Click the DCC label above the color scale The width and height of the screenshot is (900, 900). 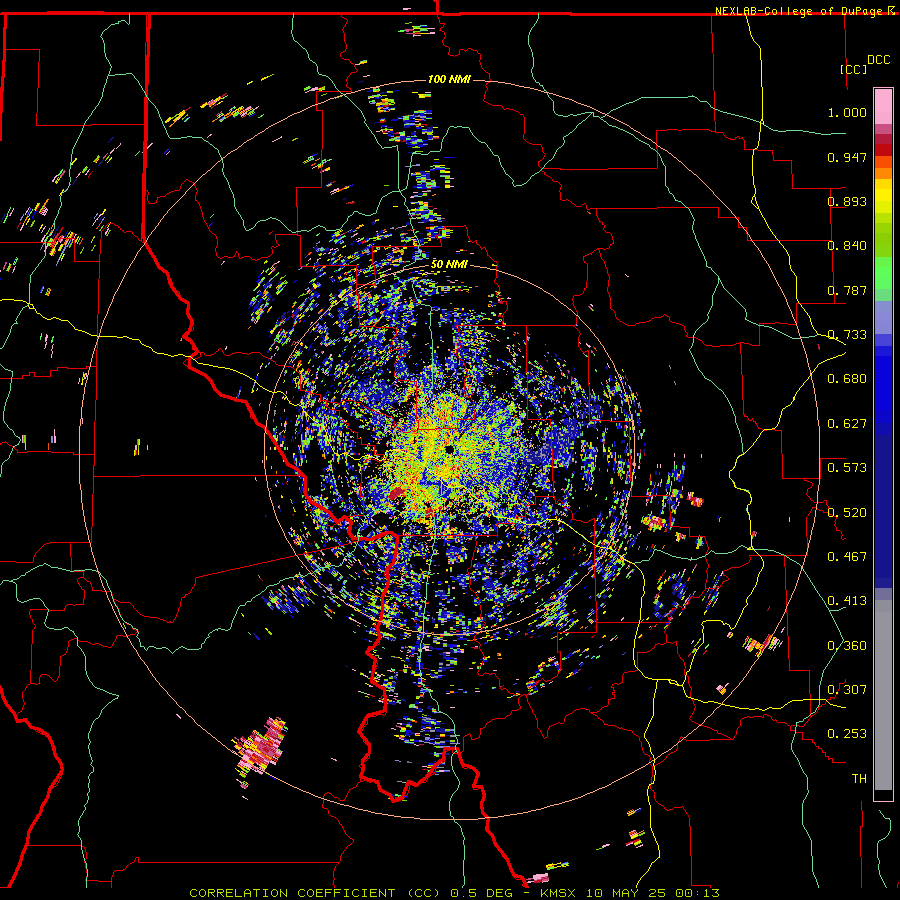(878, 60)
